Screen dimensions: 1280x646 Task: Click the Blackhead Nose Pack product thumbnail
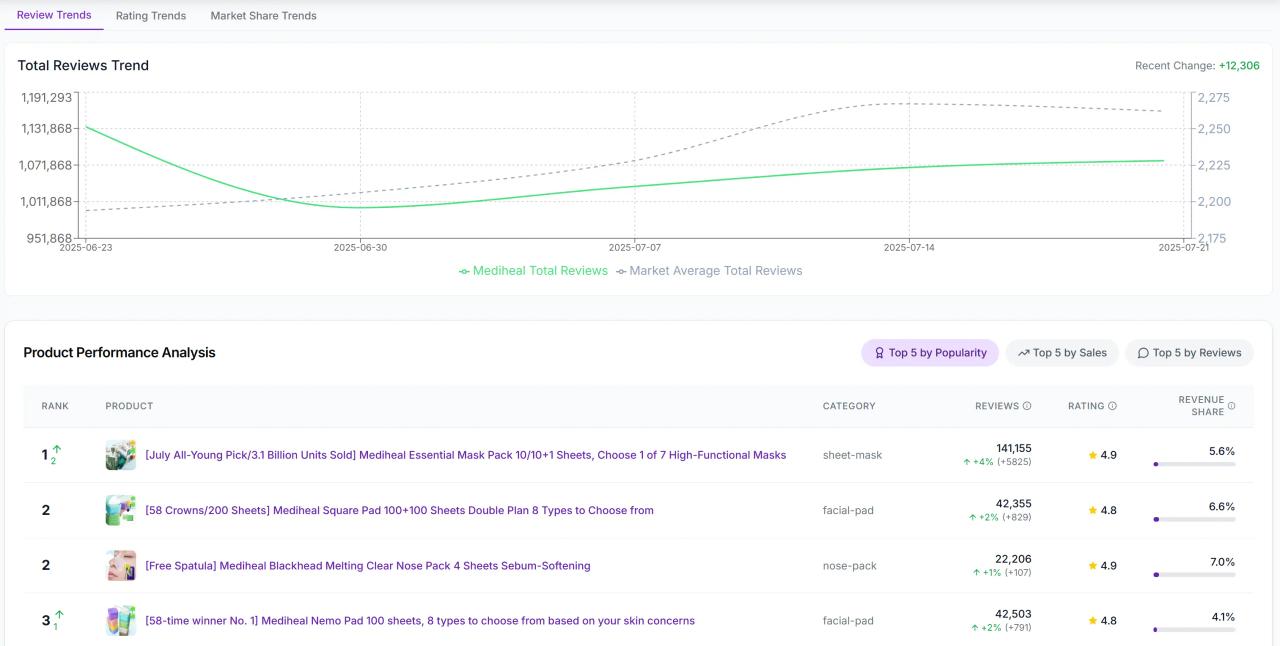121,566
